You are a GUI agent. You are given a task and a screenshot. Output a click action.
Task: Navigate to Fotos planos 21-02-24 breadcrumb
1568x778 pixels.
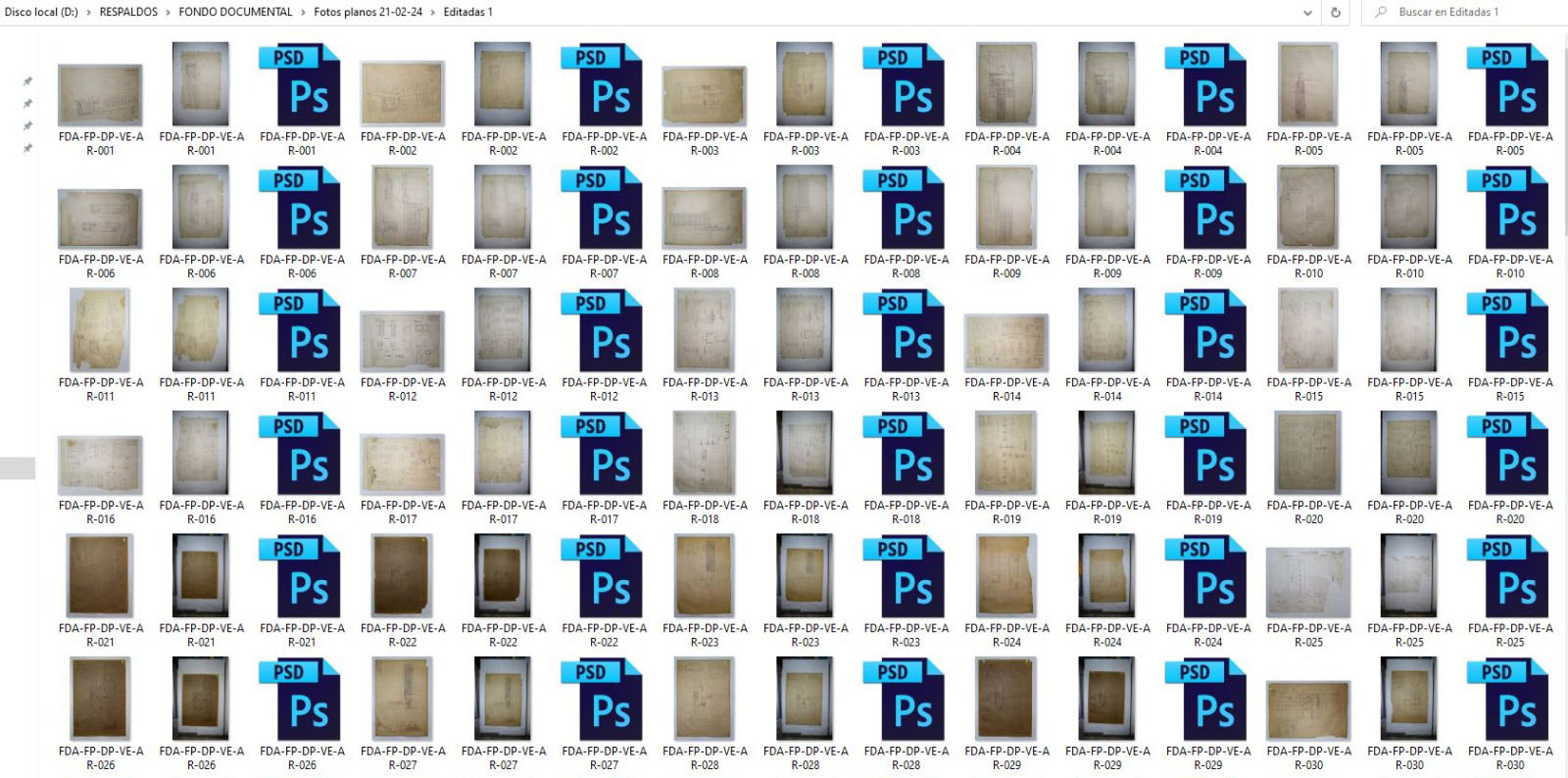pos(367,13)
